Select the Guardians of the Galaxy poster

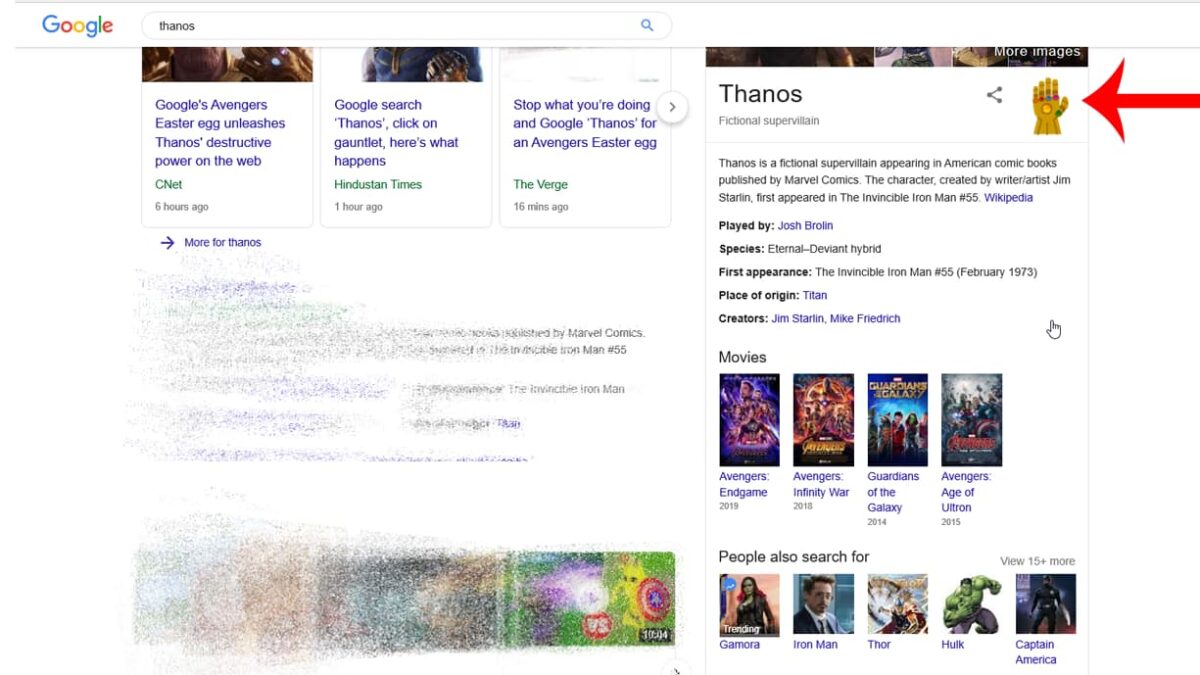[897, 420]
